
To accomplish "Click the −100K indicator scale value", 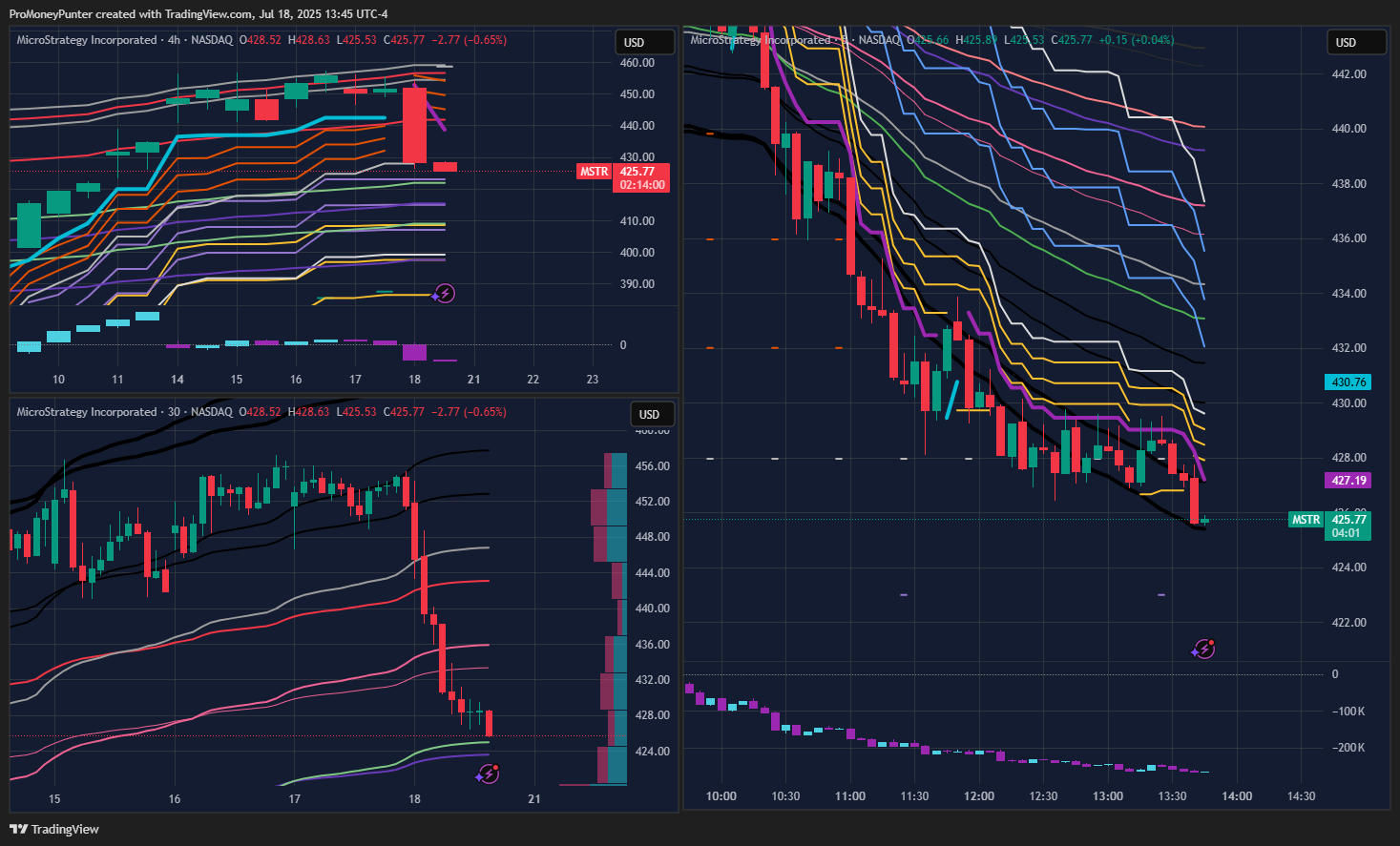I will coord(1348,712).
